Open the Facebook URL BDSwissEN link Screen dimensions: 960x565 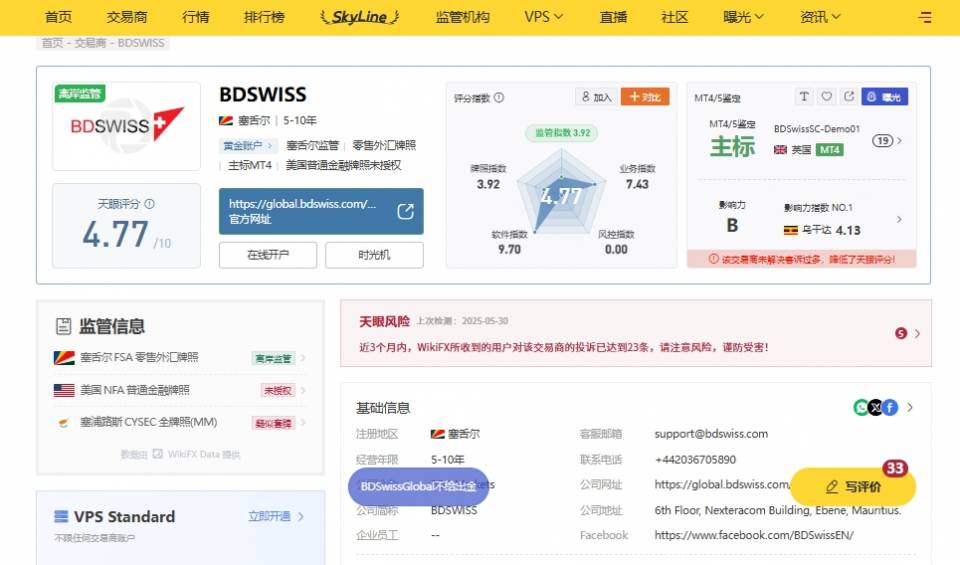pos(754,535)
